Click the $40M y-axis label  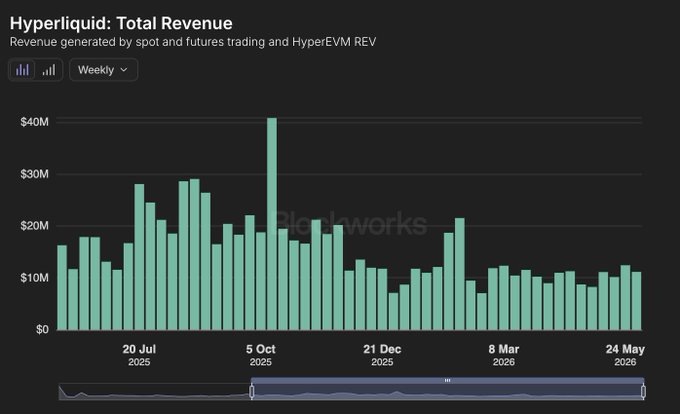(x=34, y=122)
